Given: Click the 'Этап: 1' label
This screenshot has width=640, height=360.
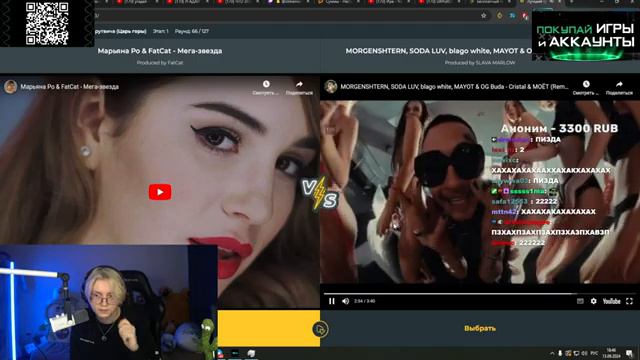Looking at the screenshot, I should point(160,31).
